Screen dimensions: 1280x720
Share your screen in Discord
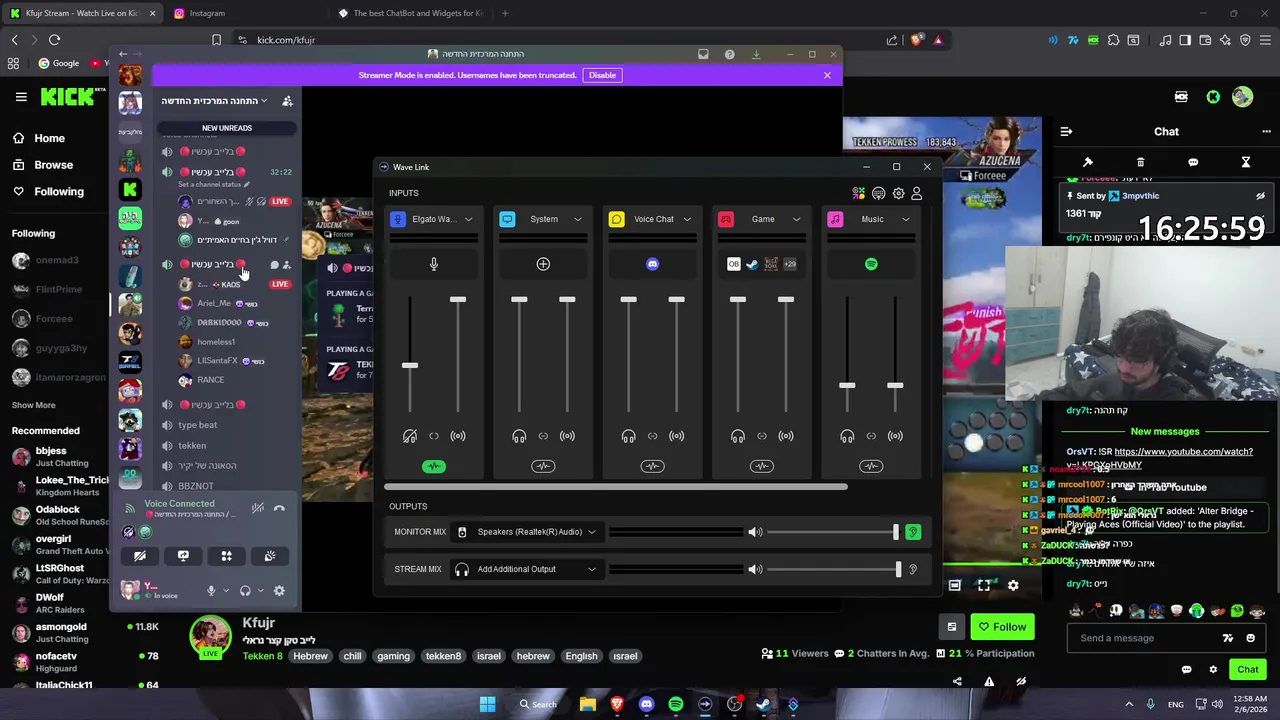(183, 556)
